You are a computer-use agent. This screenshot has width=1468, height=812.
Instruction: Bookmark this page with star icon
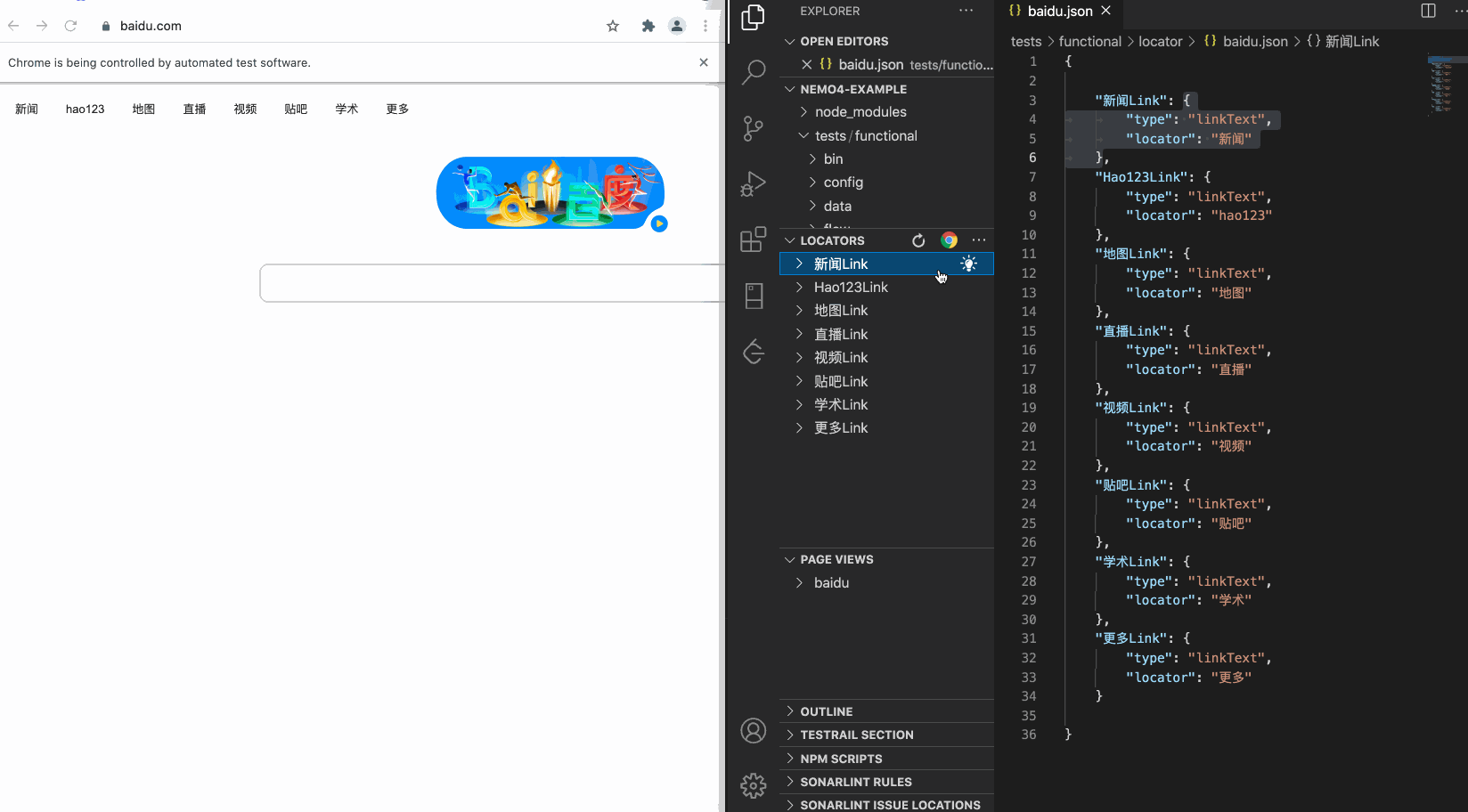(x=613, y=26)
